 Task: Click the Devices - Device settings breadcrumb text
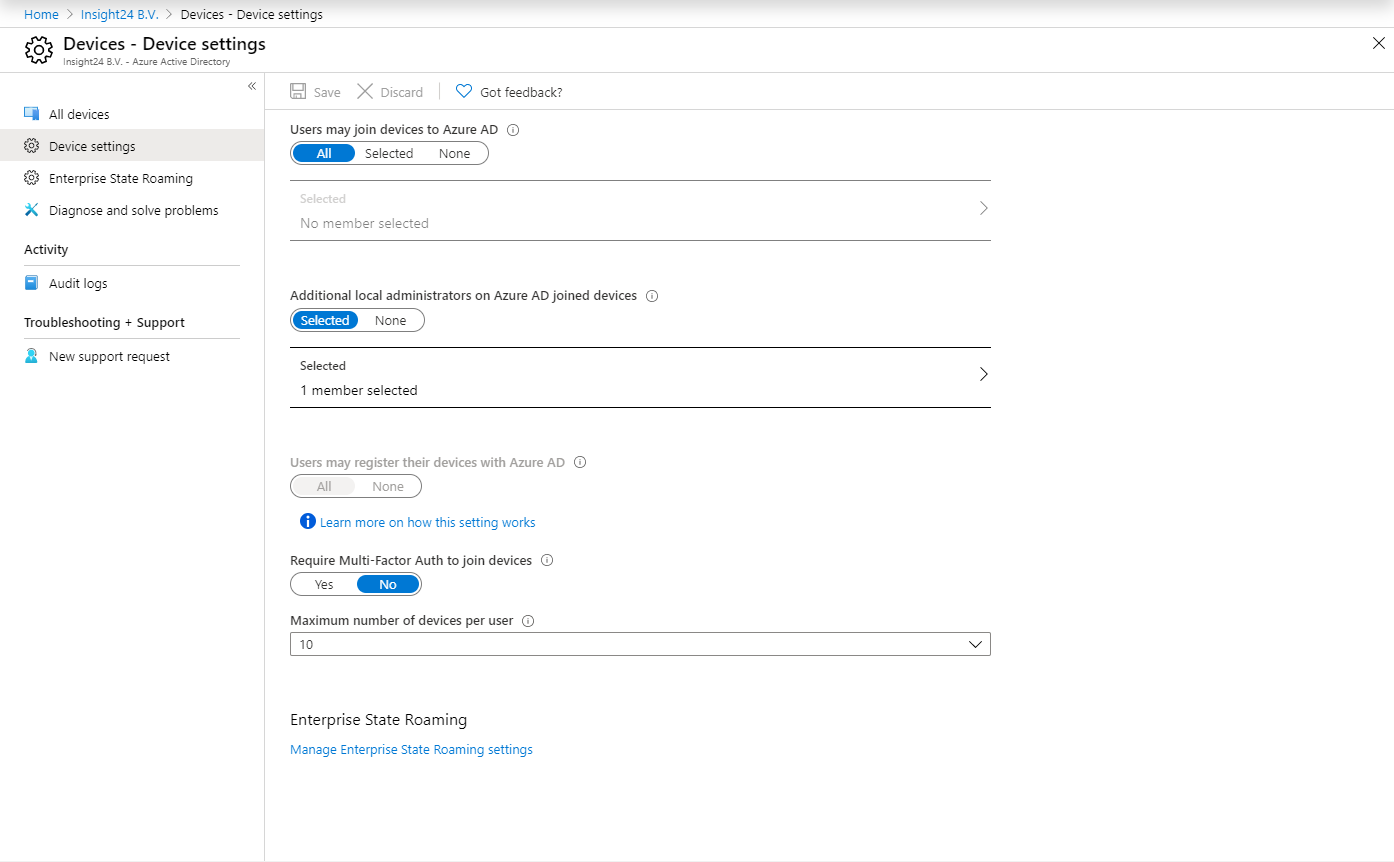251,14
